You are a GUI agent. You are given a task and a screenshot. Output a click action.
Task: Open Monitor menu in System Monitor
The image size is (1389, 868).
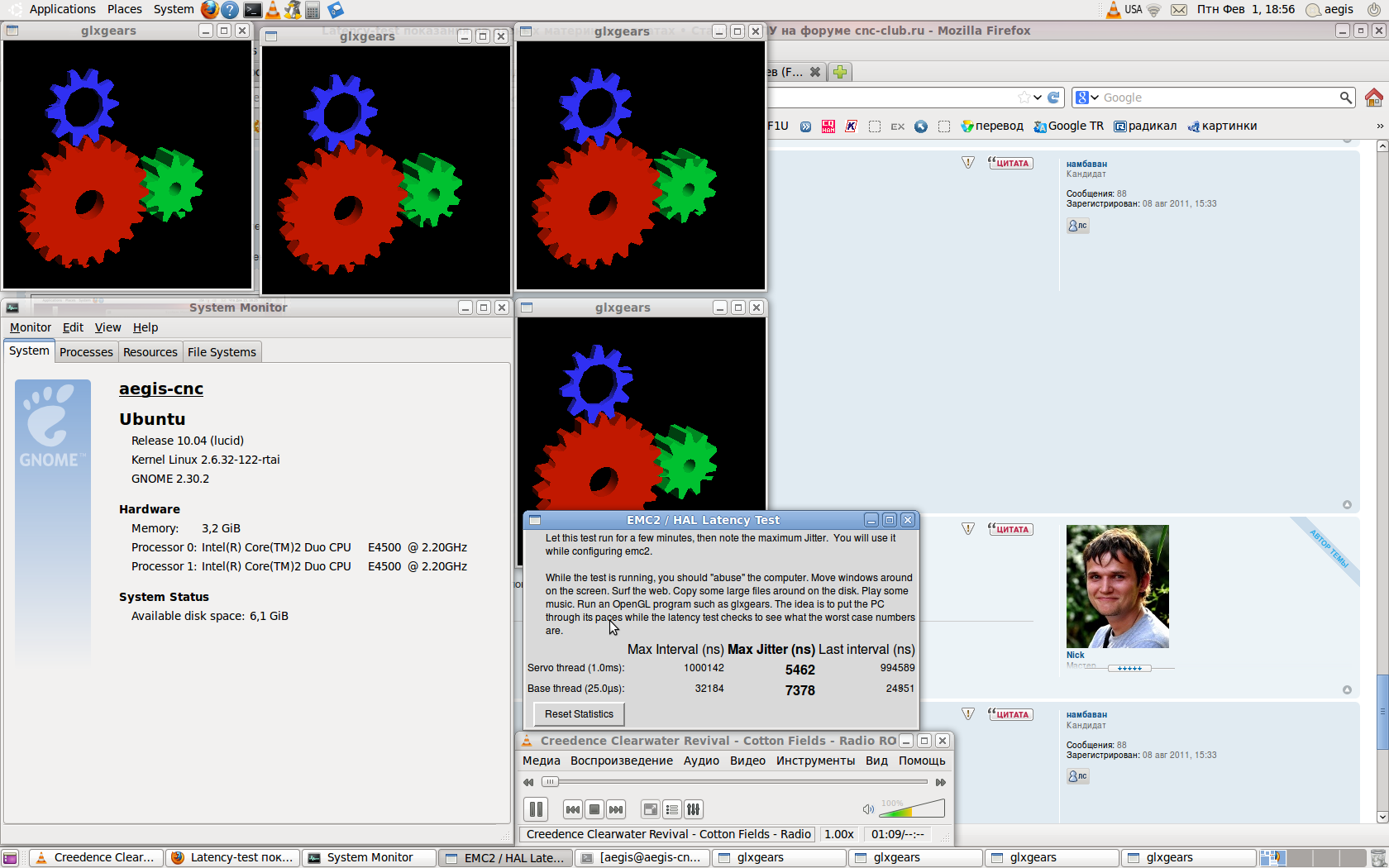point(31,327)
